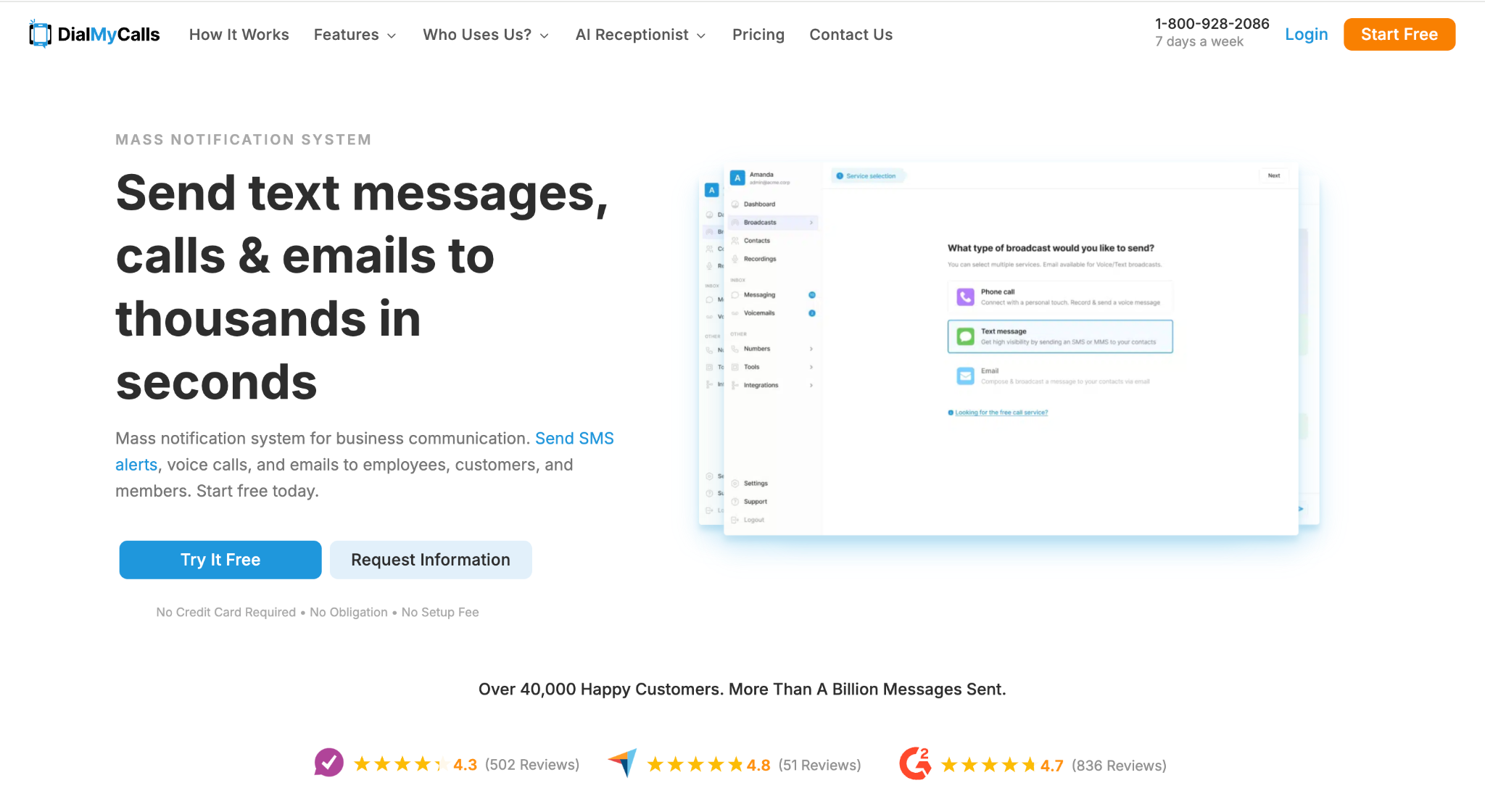Screen dimensions: 1485x812
Task: Expand Integrations in the preview sidebar
Action: pyautogui.click(x=774, y=385)
